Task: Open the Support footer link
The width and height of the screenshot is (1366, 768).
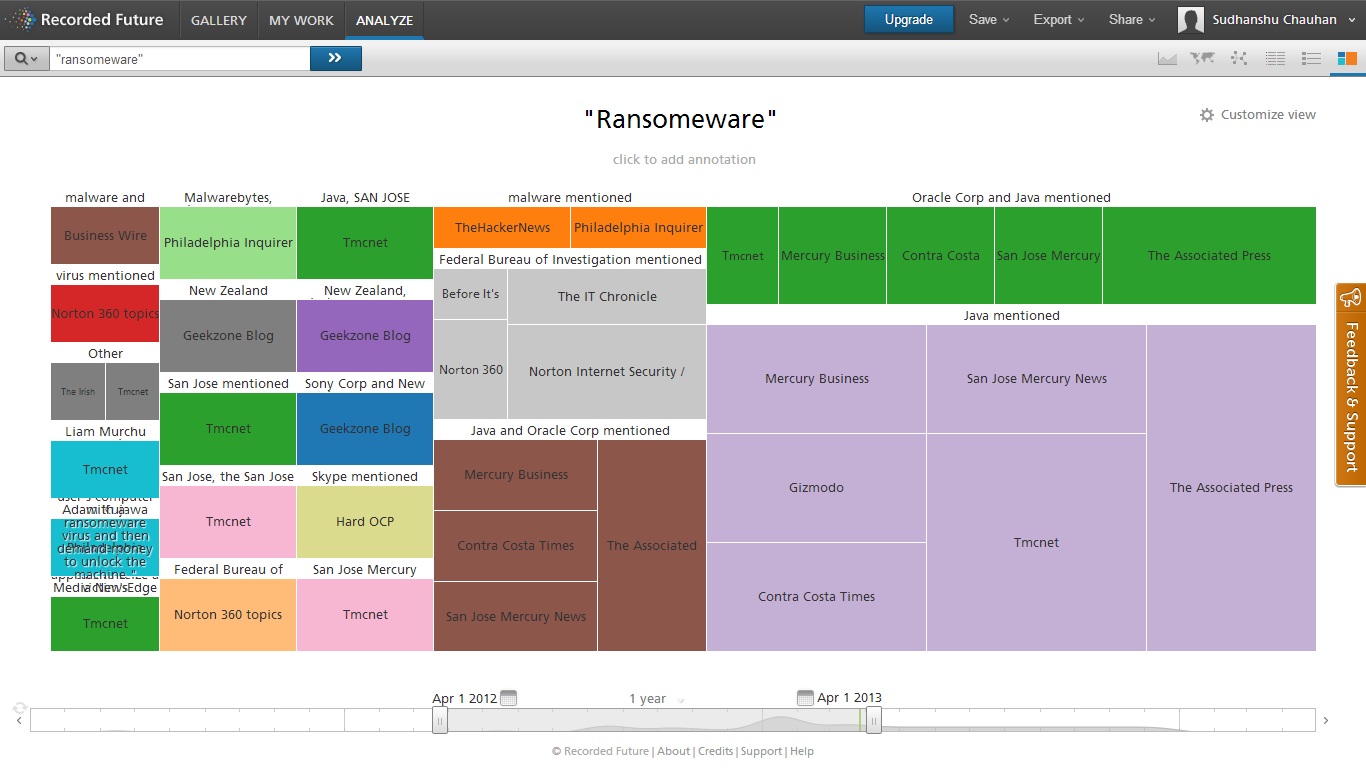Action: click(x=761, y=751)
